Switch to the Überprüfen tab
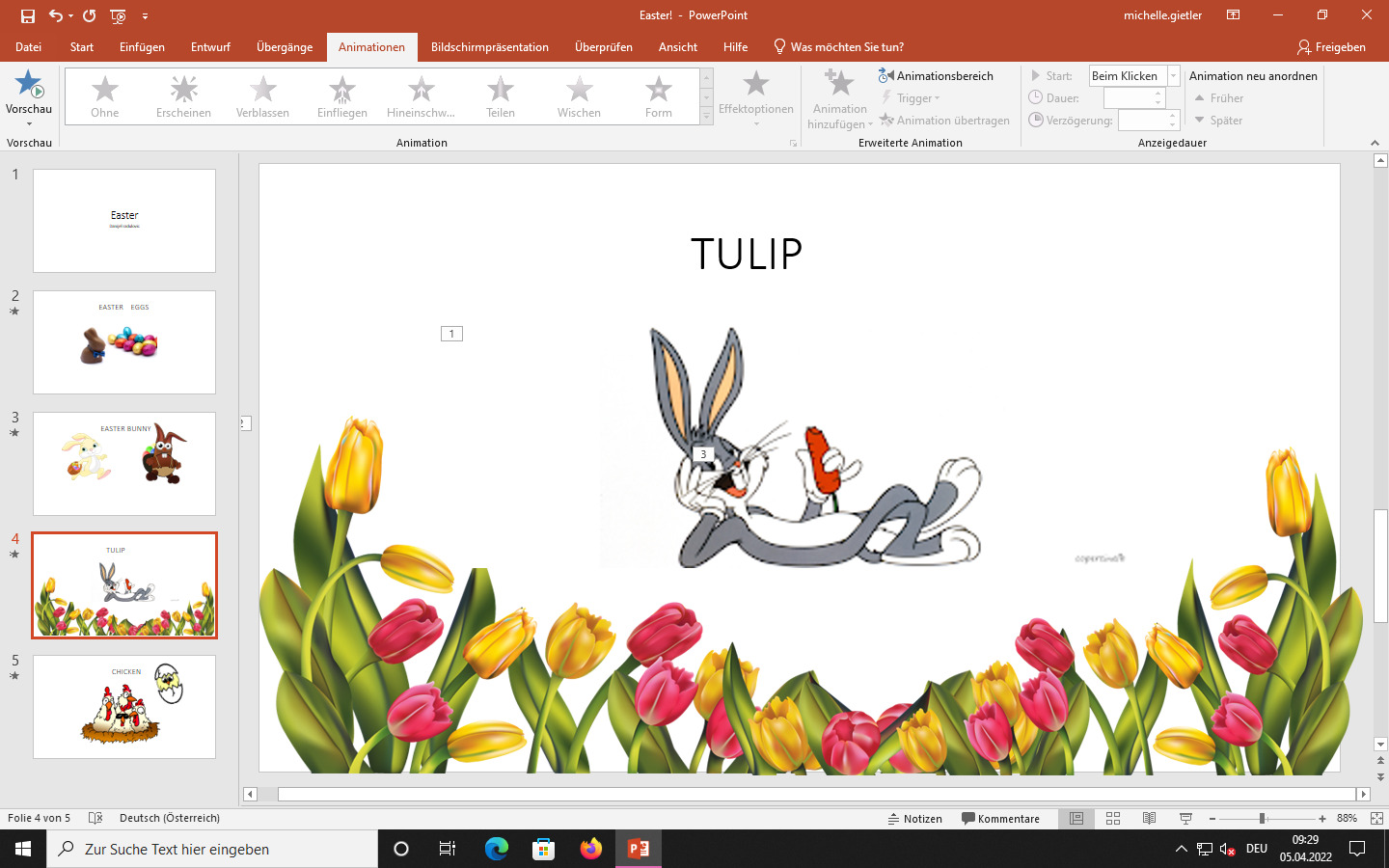Image resolution: width=1389 pixels, height=868 pixels. (604, 46)
